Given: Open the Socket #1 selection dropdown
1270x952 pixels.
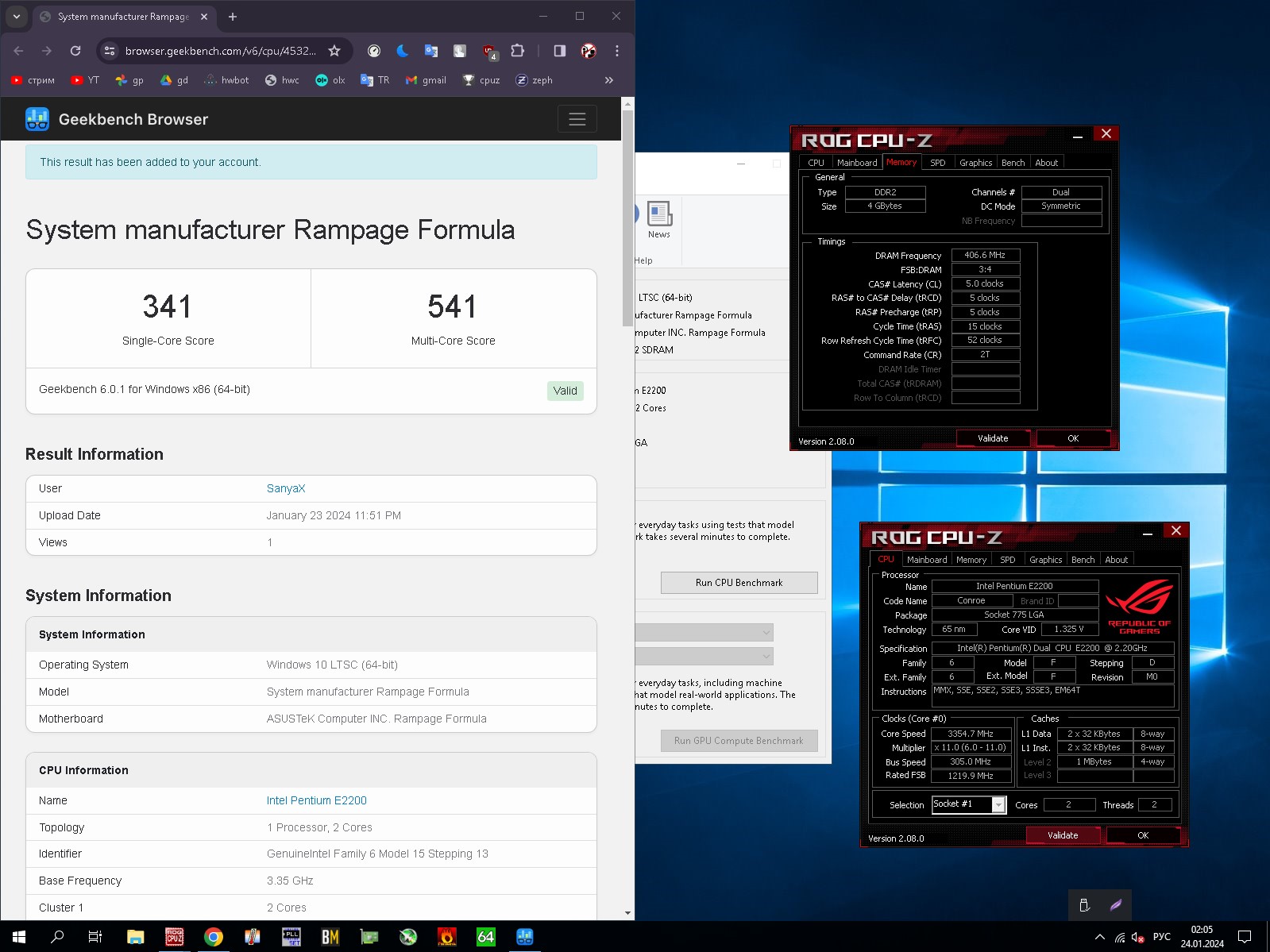Looking at the screenshot, I should pyautogui.click(x=969, y=804).
